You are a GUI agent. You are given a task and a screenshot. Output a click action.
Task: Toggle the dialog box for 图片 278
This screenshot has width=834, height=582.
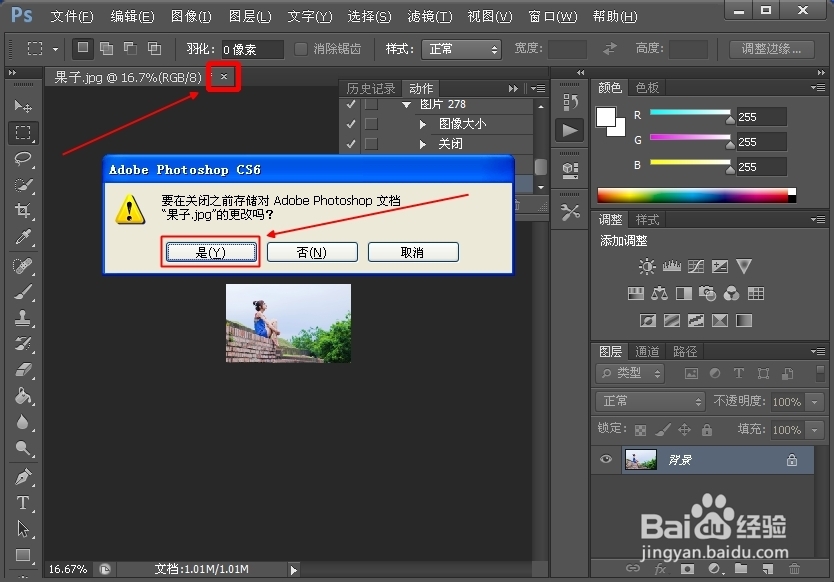click(371, 104)
